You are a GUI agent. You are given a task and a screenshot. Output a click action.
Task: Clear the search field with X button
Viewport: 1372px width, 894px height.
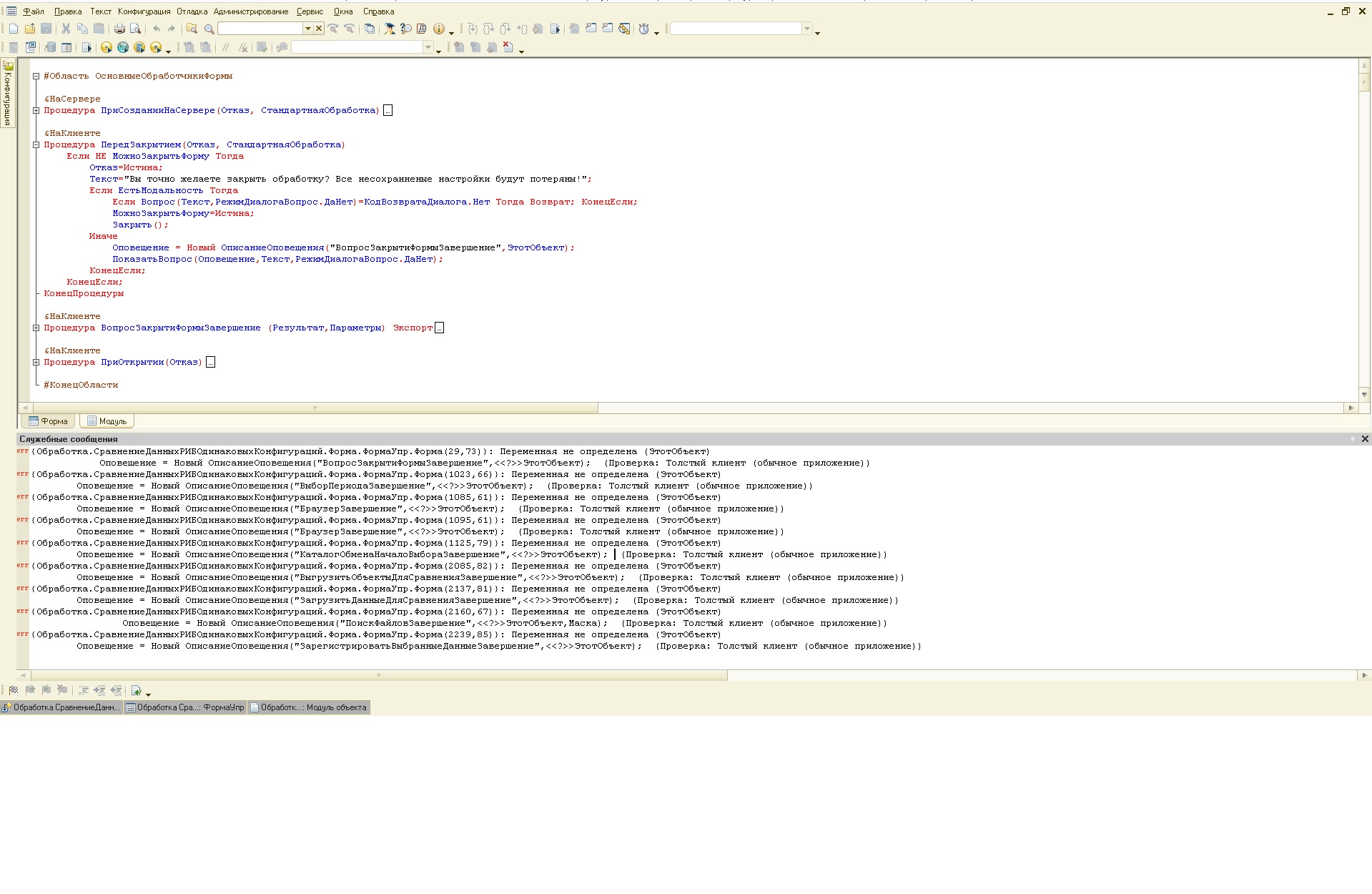point(319,29)
